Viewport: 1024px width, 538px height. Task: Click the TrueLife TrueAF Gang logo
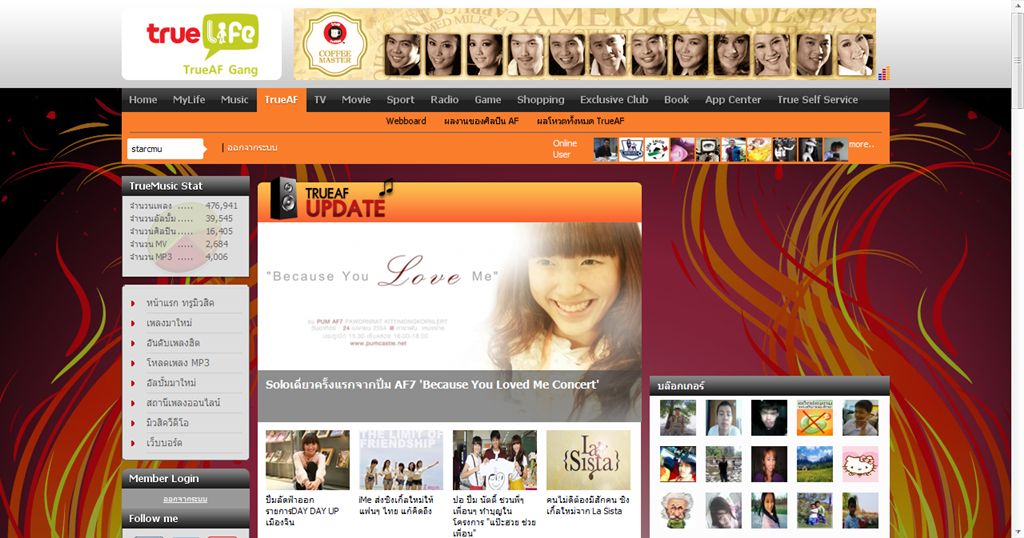[x=201, y=44]
